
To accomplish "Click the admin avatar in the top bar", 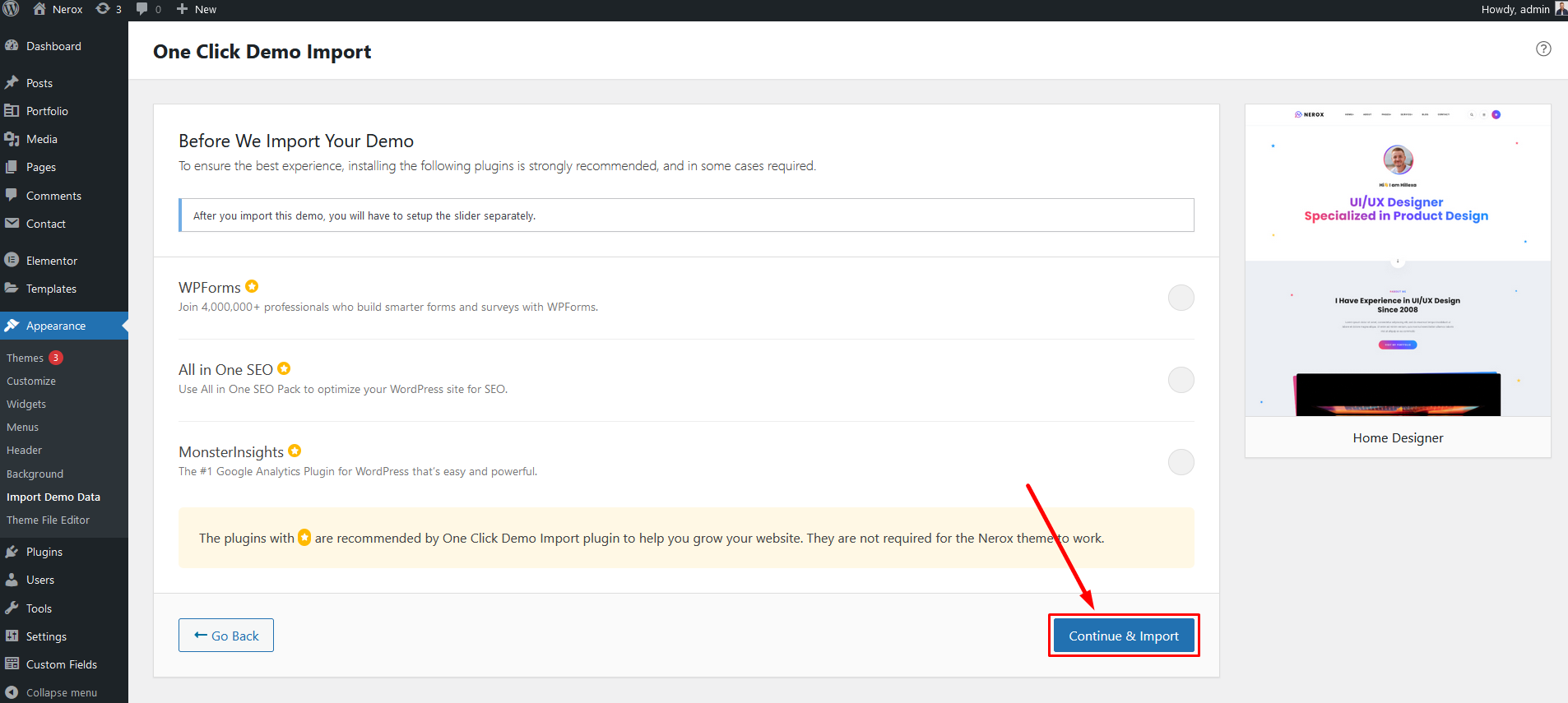I will (1561, 9).
